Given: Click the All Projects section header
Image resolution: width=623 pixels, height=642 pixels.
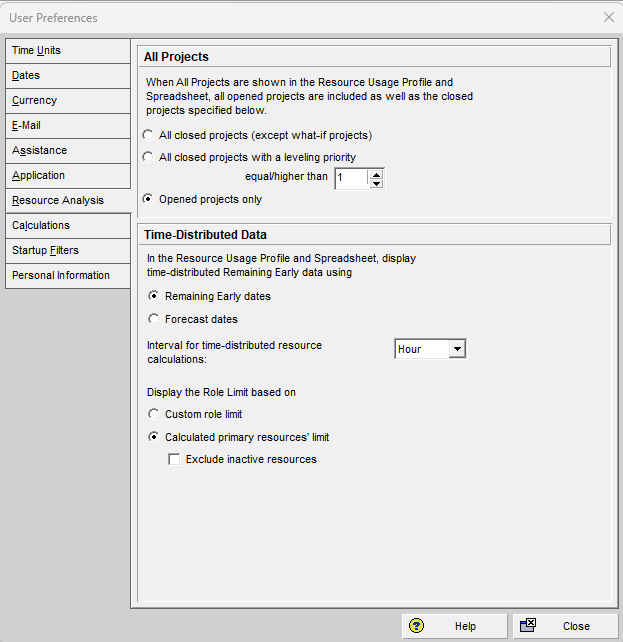Looking at the screenshot, I should [x=374, y=57].
